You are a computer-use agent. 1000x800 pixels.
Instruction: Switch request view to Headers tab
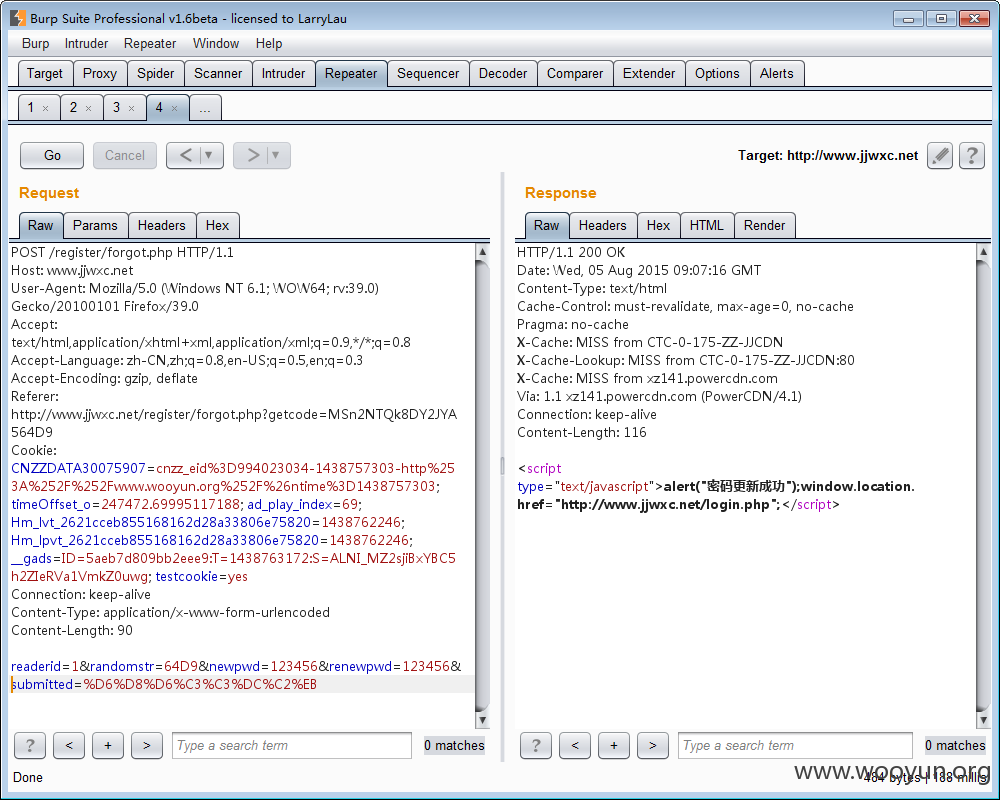161,225
